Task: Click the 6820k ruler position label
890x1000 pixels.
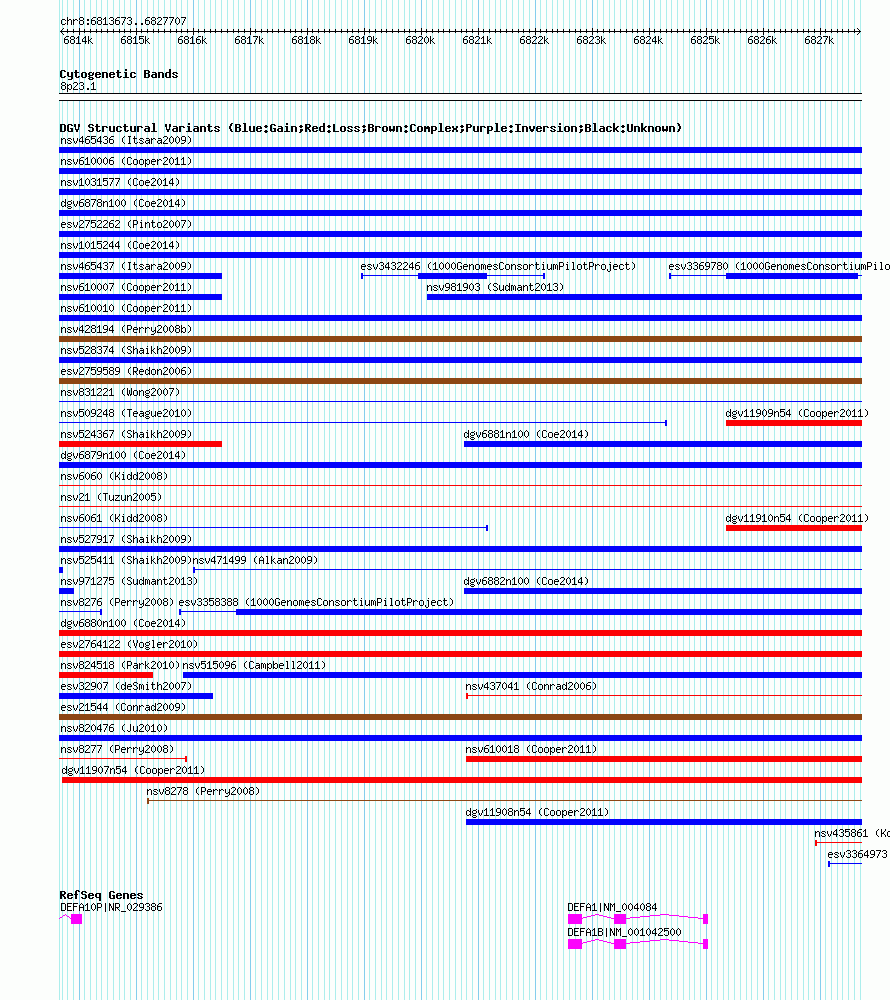Action: 420,41
